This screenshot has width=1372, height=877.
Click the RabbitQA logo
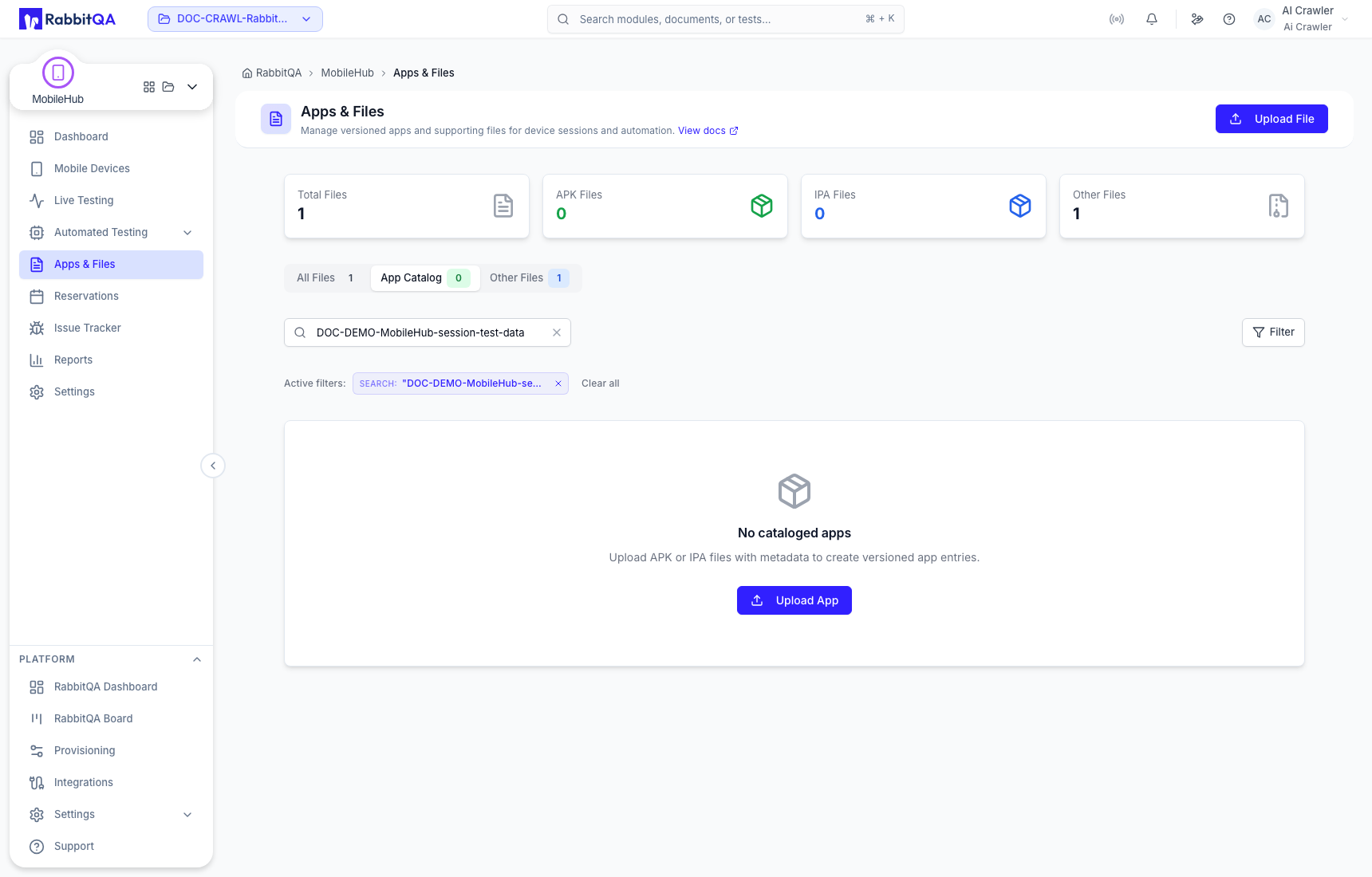point(68,19)
